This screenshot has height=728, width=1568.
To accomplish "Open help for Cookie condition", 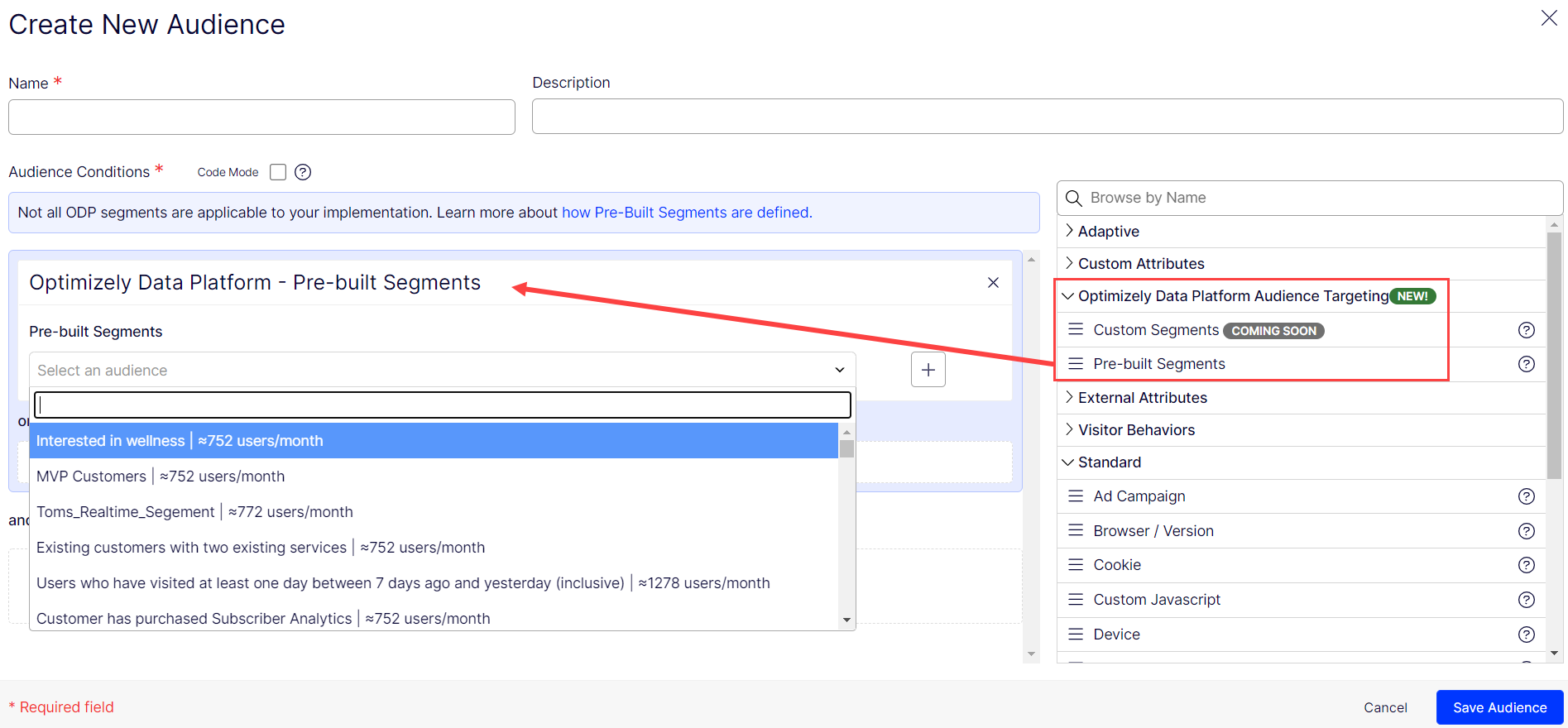I will [x=1526, y=565].
